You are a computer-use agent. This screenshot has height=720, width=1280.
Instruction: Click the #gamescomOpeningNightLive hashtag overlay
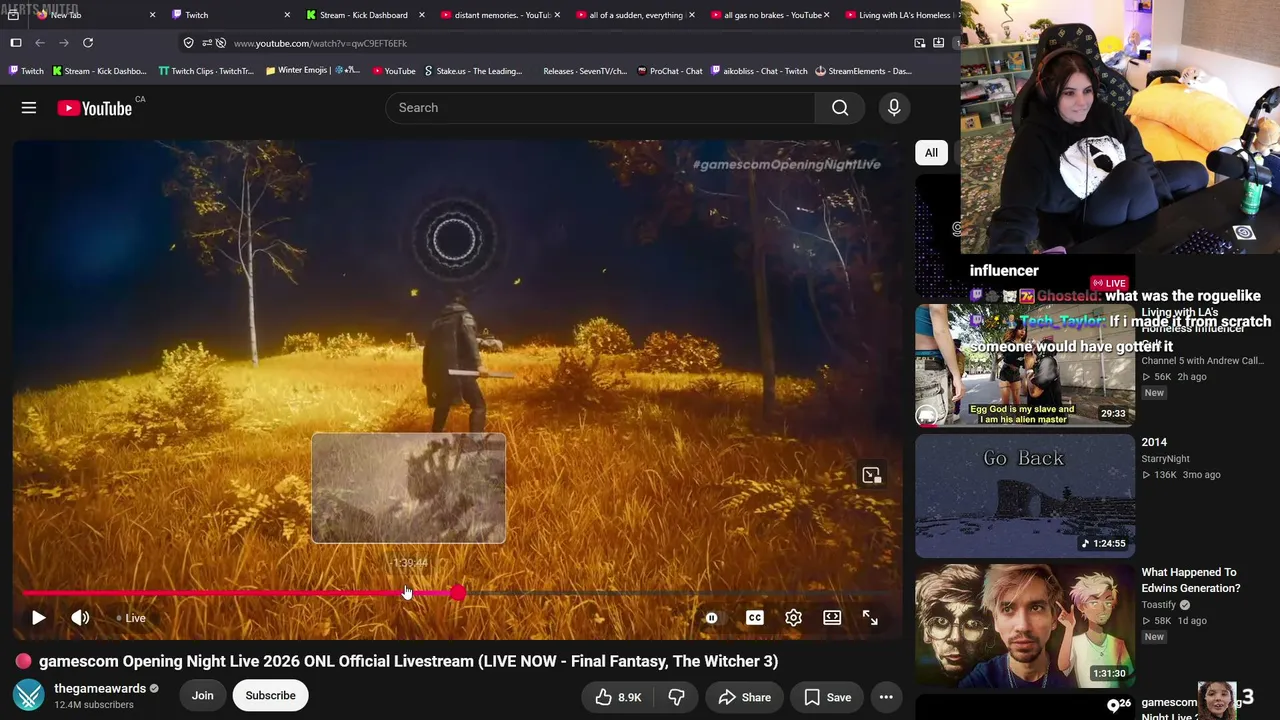(787, 164)
